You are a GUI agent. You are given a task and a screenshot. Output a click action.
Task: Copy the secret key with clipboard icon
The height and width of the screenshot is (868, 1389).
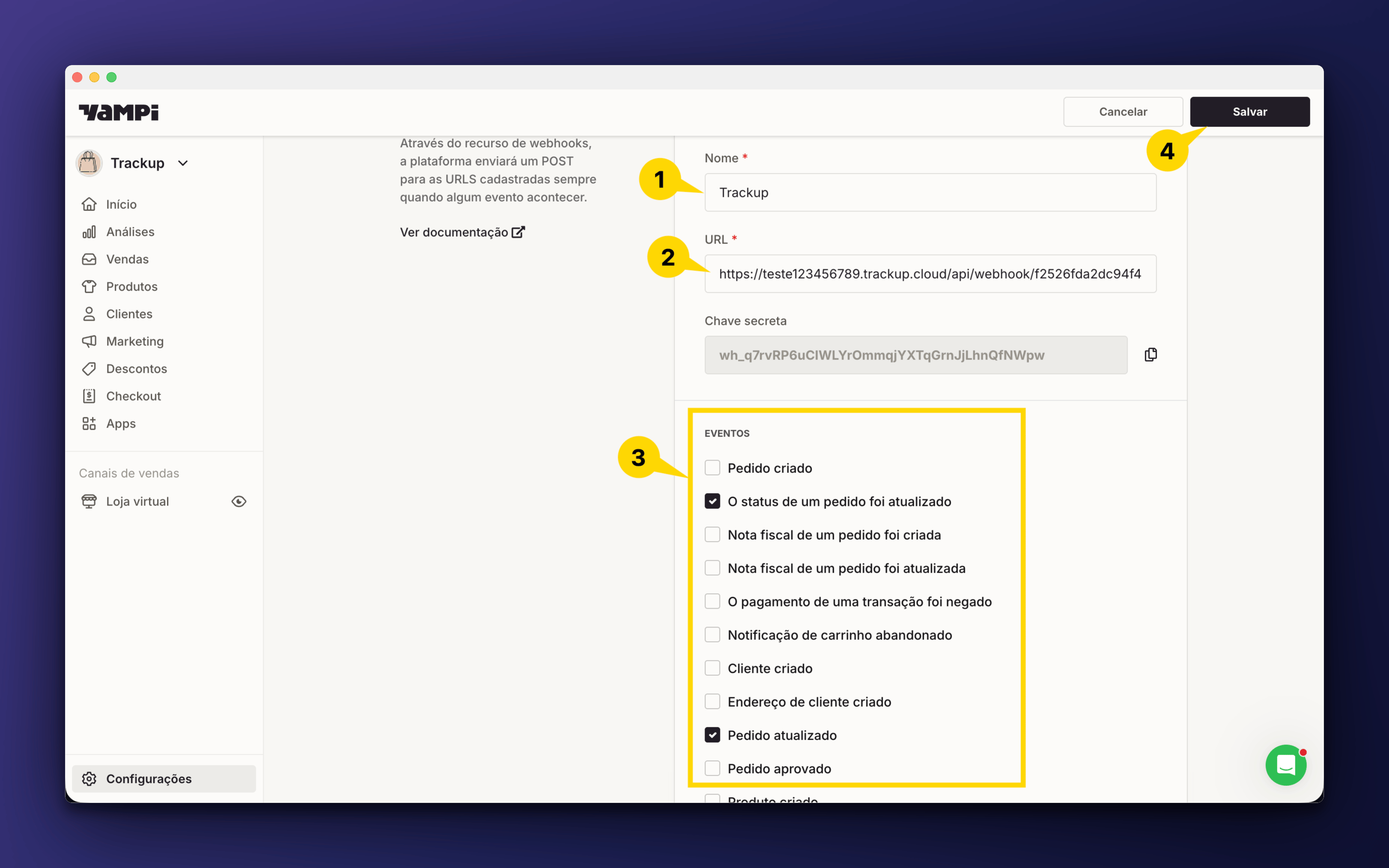[x=1151, y=355]
